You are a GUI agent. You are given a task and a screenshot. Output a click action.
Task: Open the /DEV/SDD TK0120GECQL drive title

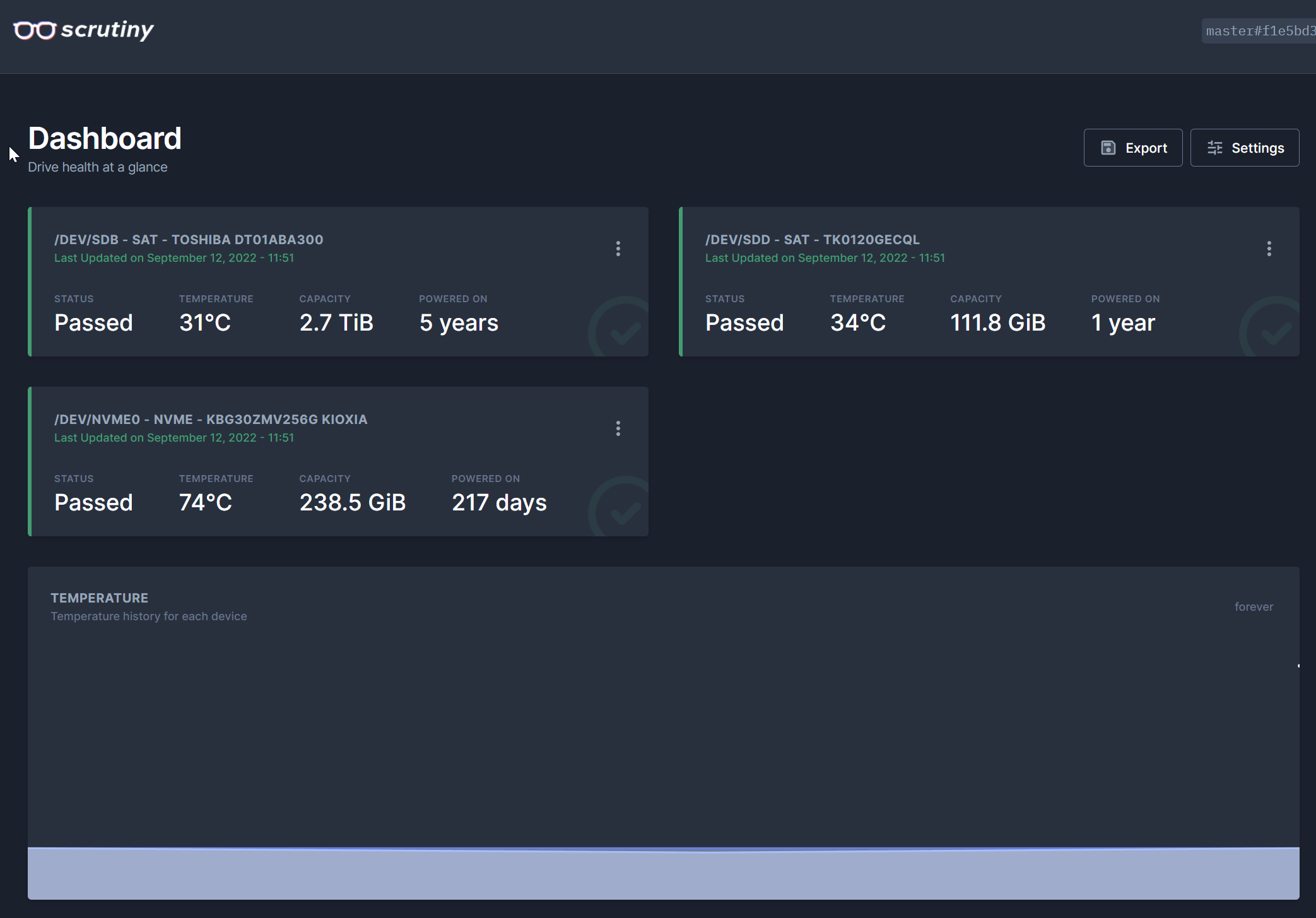pyautogui.click(x=812, y=240)
